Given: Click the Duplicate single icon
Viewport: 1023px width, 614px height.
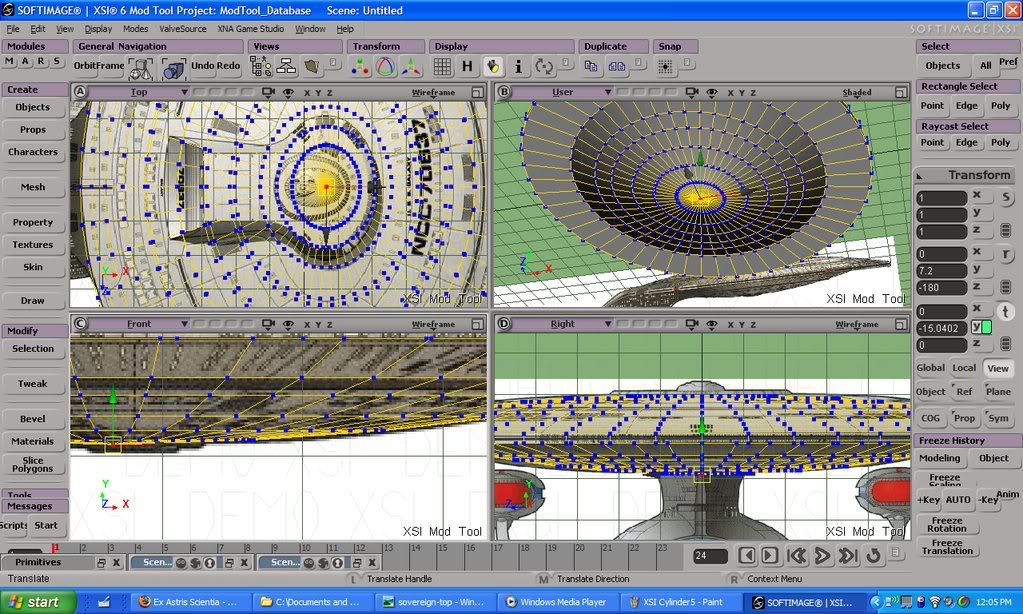Looking at the screenshot, I should coord(591,66).
